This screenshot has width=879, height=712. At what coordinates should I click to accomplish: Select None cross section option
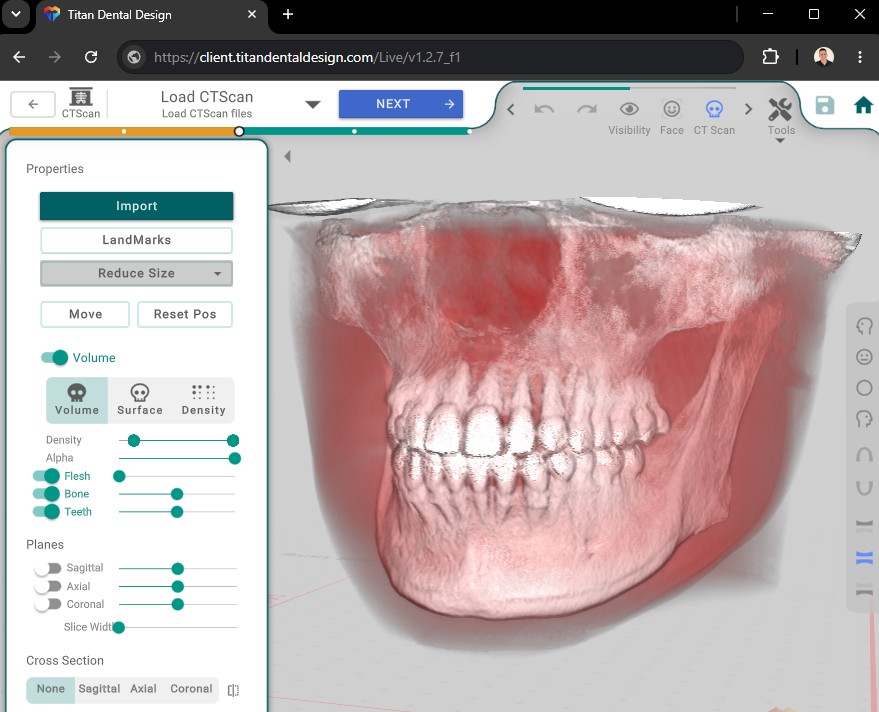tap(50, 689)
